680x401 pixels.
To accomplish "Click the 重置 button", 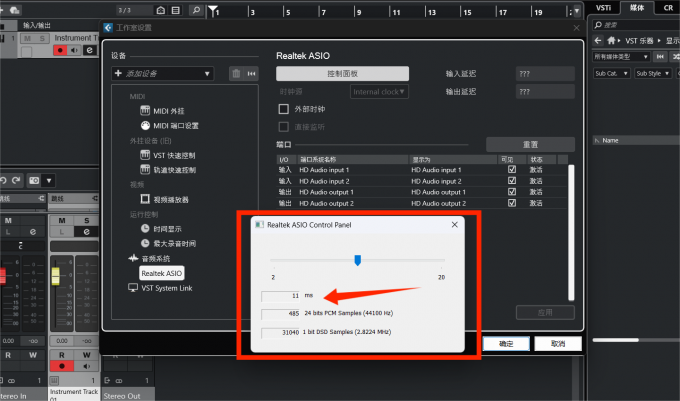I will point(530,144).
